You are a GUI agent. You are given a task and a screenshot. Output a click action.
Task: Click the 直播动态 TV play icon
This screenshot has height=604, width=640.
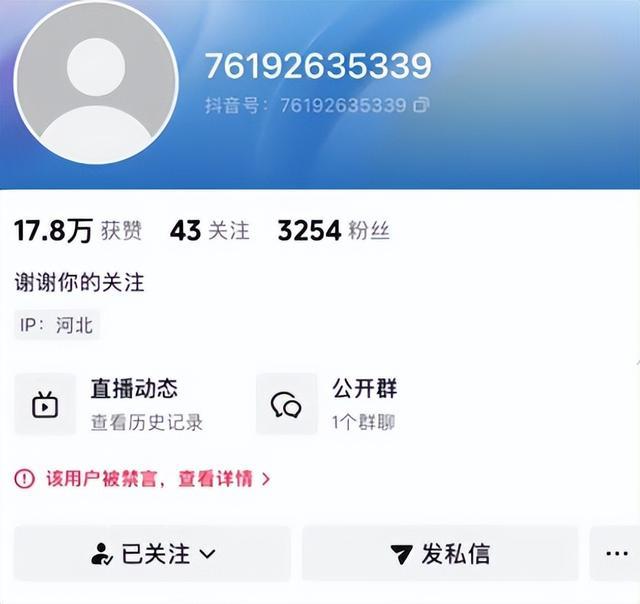pos(45,404)
